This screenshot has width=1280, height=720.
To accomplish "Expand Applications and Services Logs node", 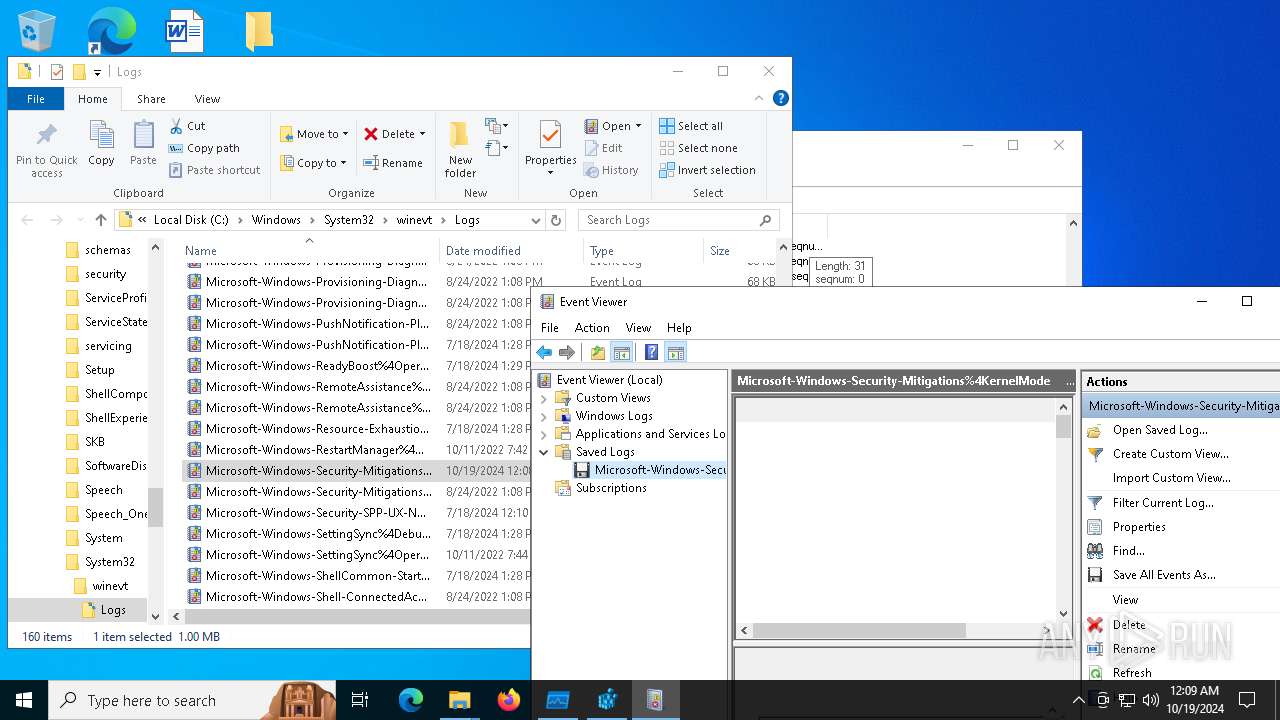I will 544,434.
